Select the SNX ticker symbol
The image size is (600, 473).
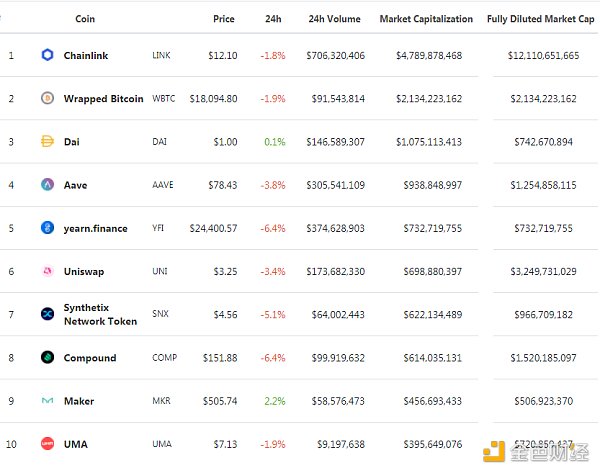click(160, 314)
